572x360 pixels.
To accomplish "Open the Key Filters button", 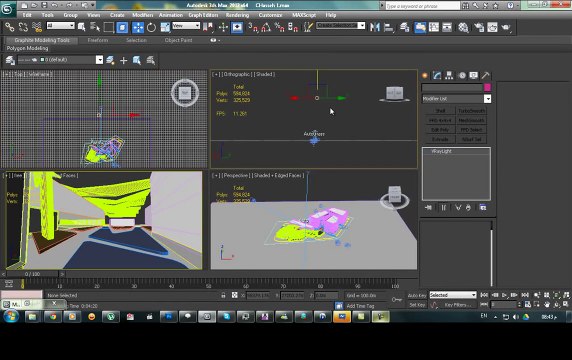I will tap(458, 305).
